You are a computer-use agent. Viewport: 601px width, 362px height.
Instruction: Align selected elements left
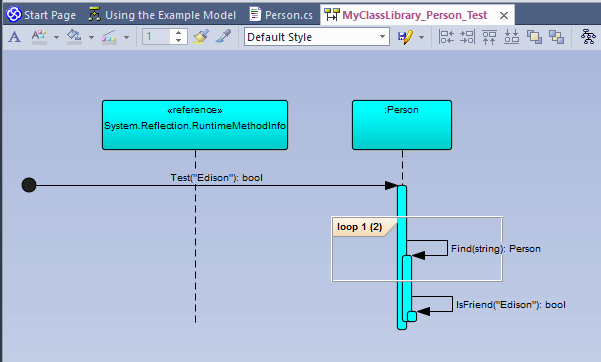(x=446, y=37)
